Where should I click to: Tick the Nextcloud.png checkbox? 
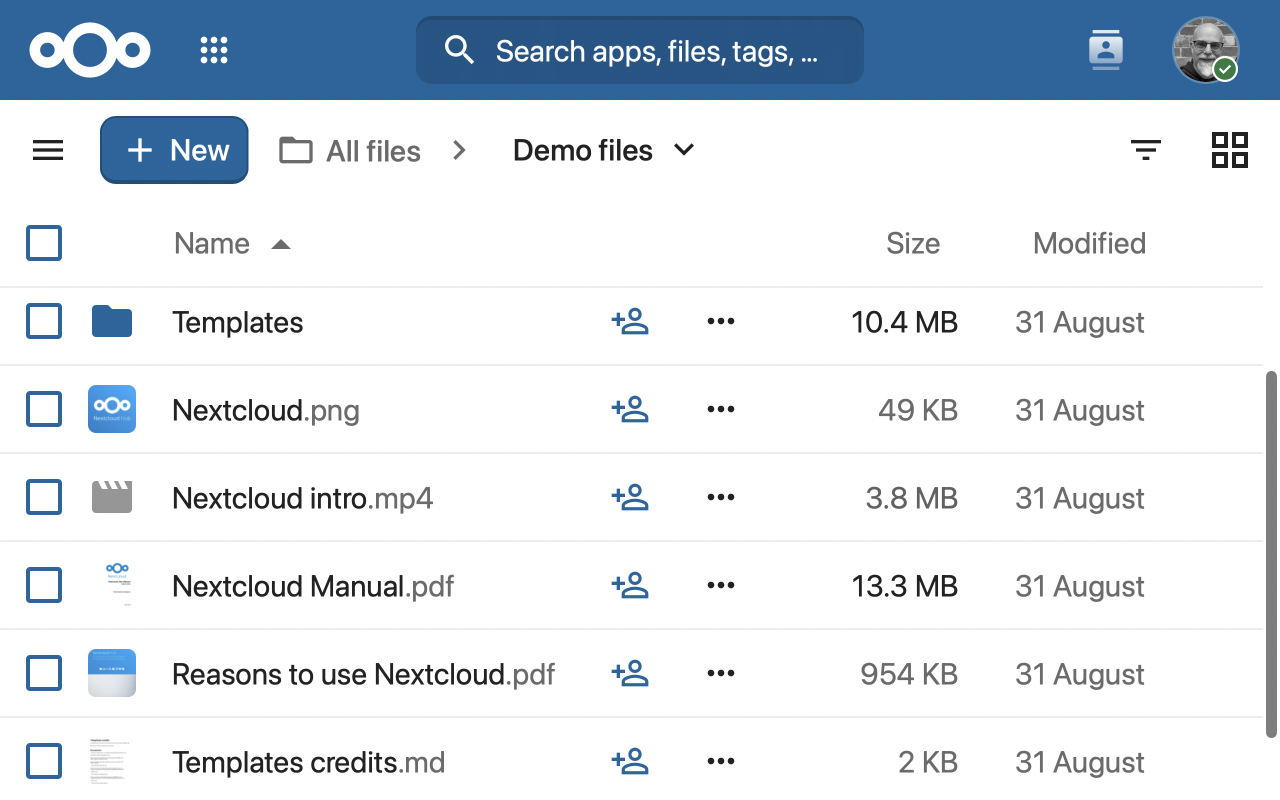(x=44, y=410)
